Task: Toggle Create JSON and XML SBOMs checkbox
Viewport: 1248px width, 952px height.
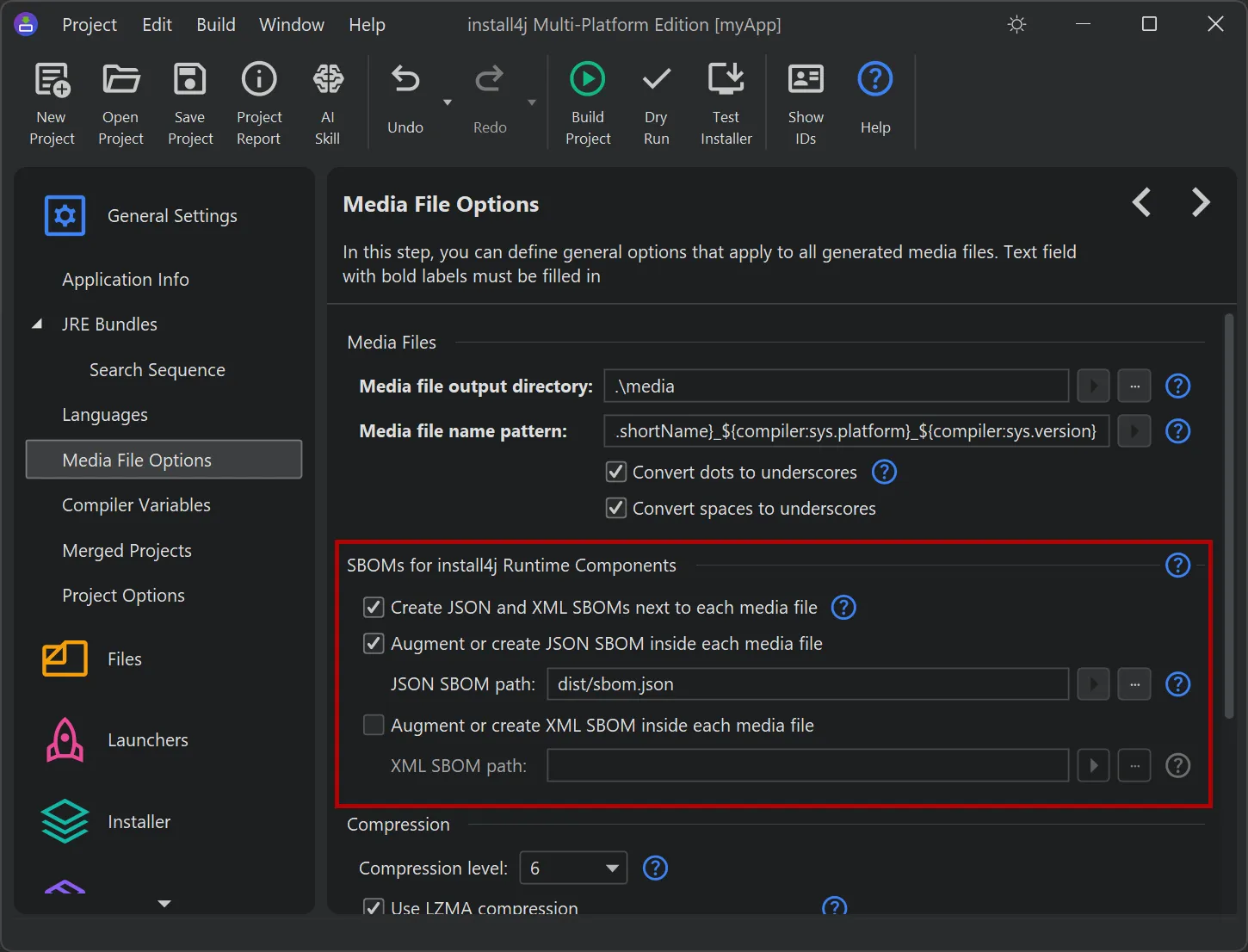Action: click(374, 607)
